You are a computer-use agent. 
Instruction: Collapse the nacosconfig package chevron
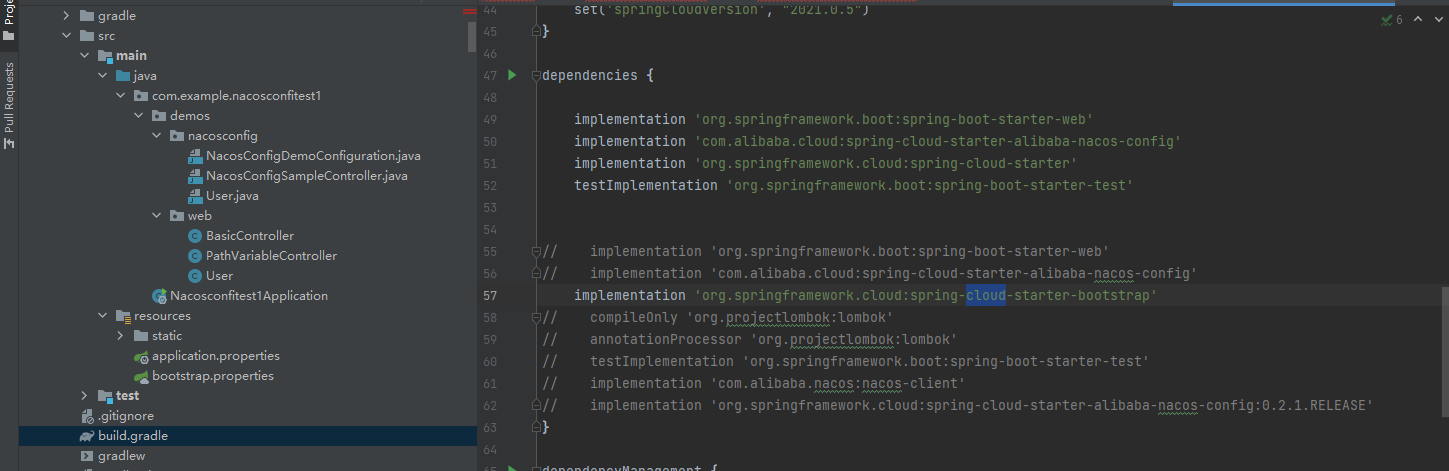click(x=157, y=136)
